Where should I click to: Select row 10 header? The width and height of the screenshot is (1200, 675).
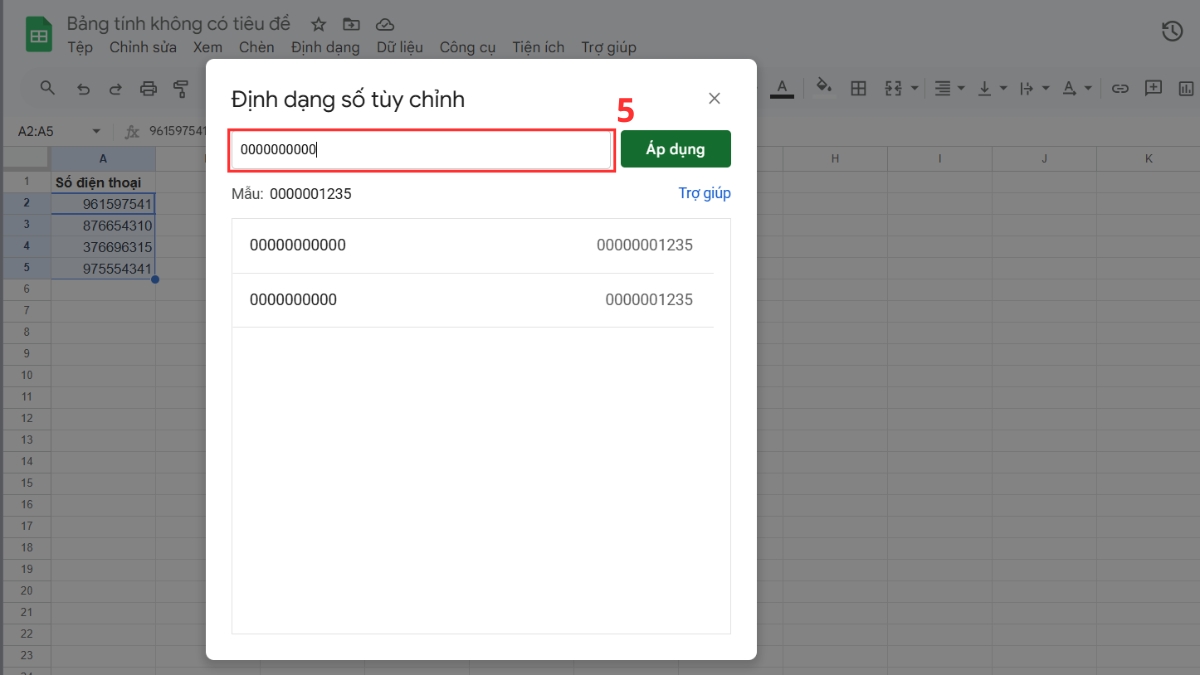(27, 375)
